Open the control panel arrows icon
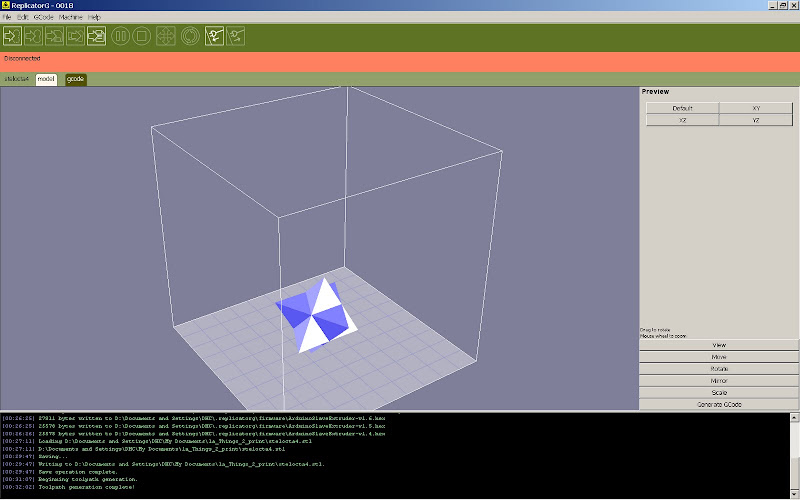800x500 pixels. [x=166, y=36]
